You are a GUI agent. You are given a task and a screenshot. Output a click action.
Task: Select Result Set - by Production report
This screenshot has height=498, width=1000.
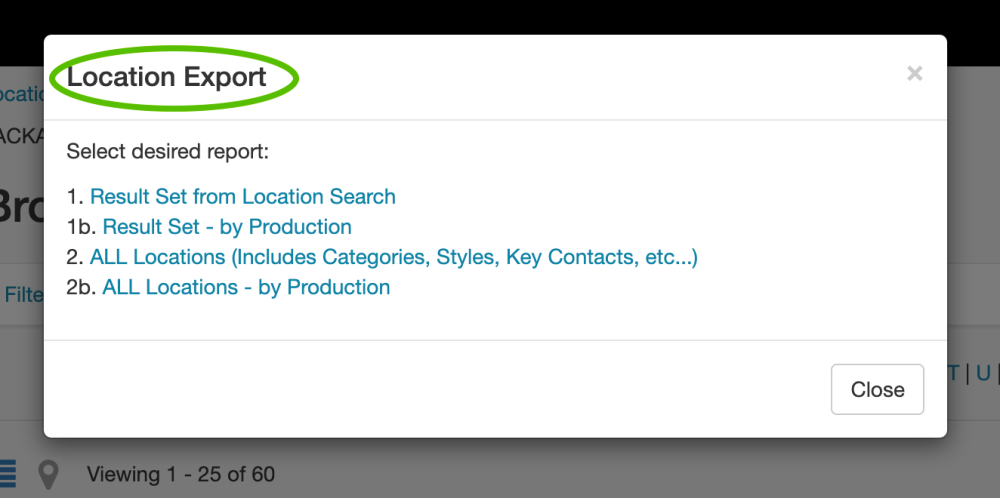[227, 227]
